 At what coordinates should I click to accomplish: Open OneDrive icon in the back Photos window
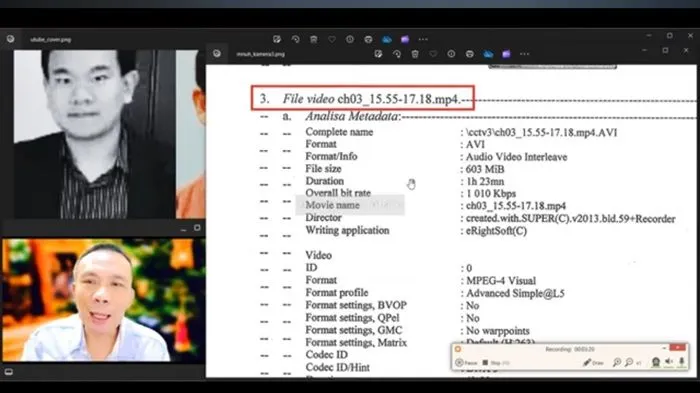(x=387, y=39)
